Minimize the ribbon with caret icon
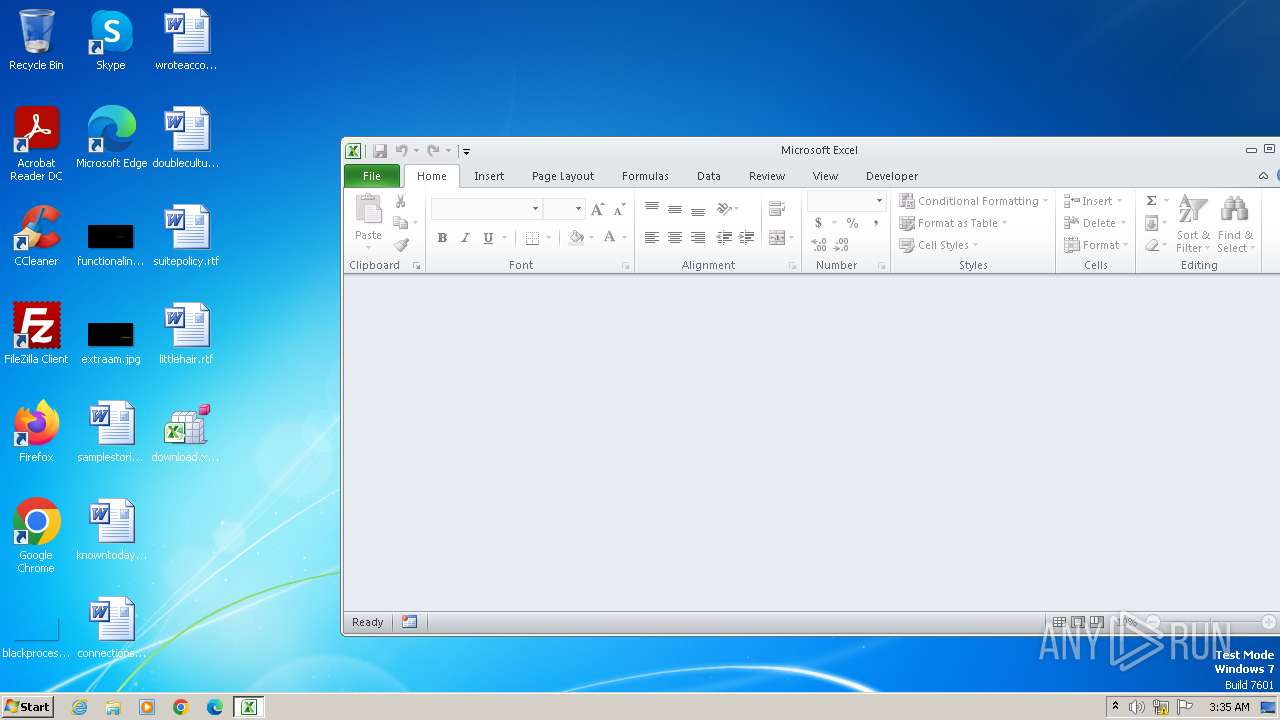This screenshot has height=720, width=1280. (x=1263, y=176)
